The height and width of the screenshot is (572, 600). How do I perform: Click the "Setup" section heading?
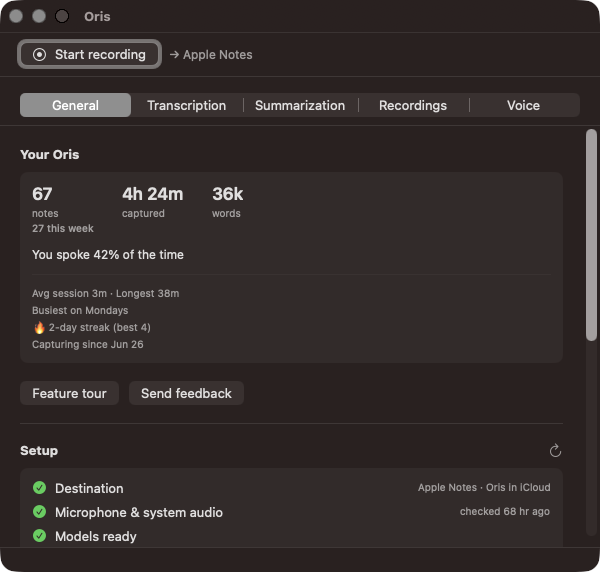coord(39,451)
